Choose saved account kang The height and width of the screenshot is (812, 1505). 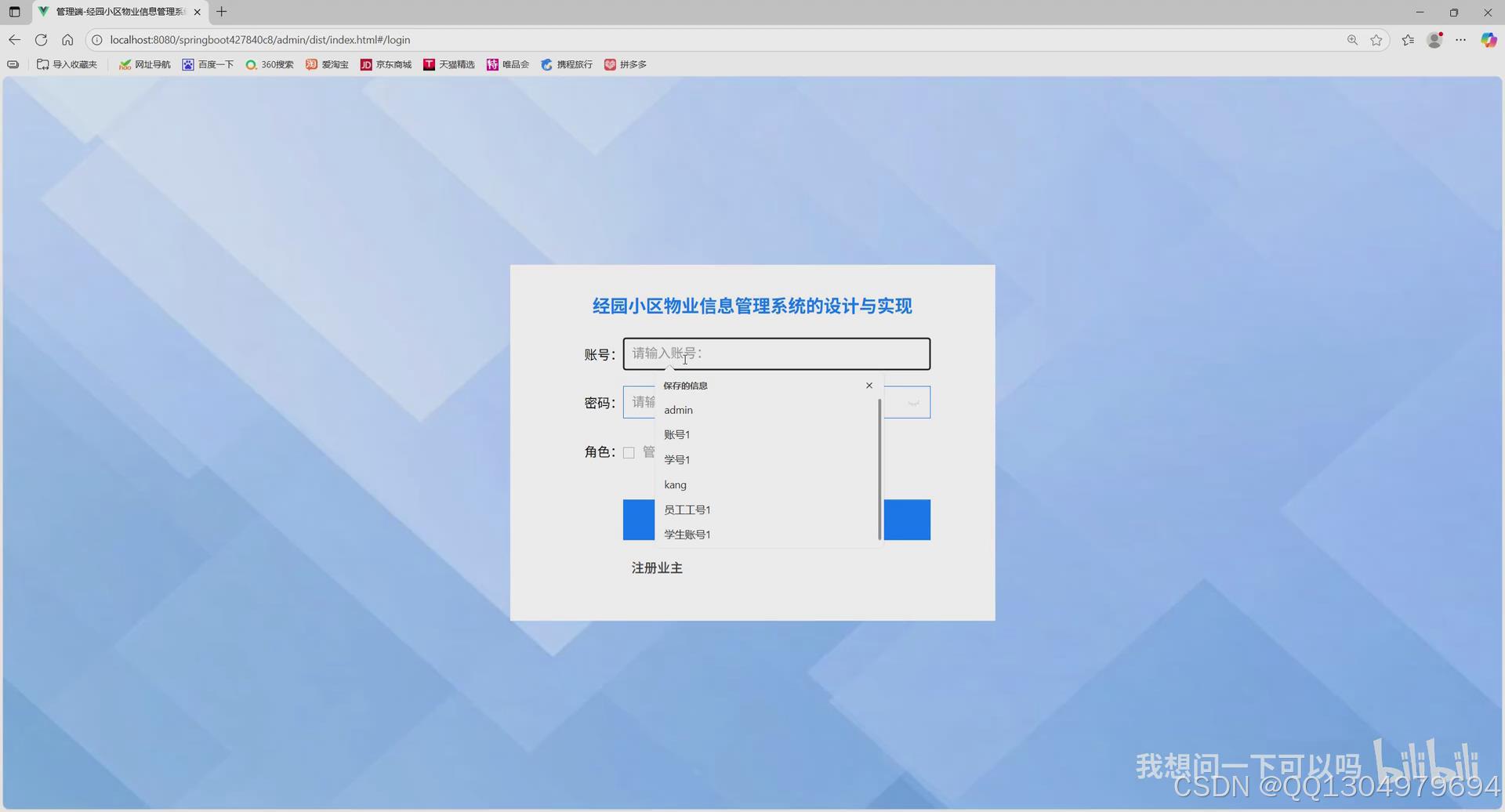[769, 485]
